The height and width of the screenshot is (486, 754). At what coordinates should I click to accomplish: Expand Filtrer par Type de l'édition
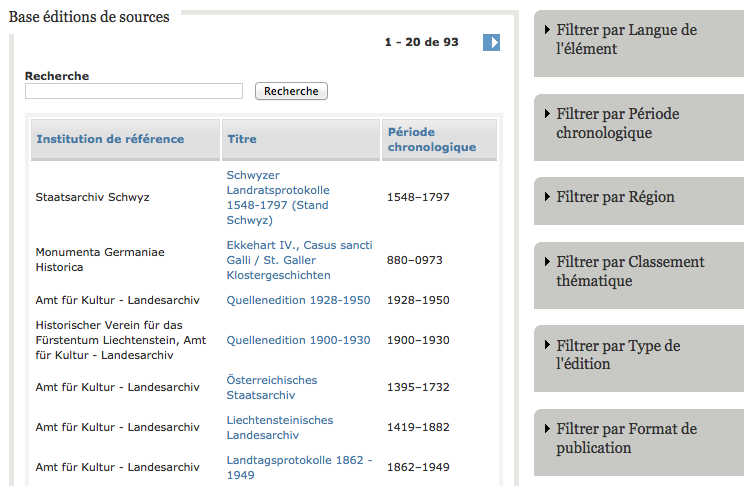pos(618,355)
